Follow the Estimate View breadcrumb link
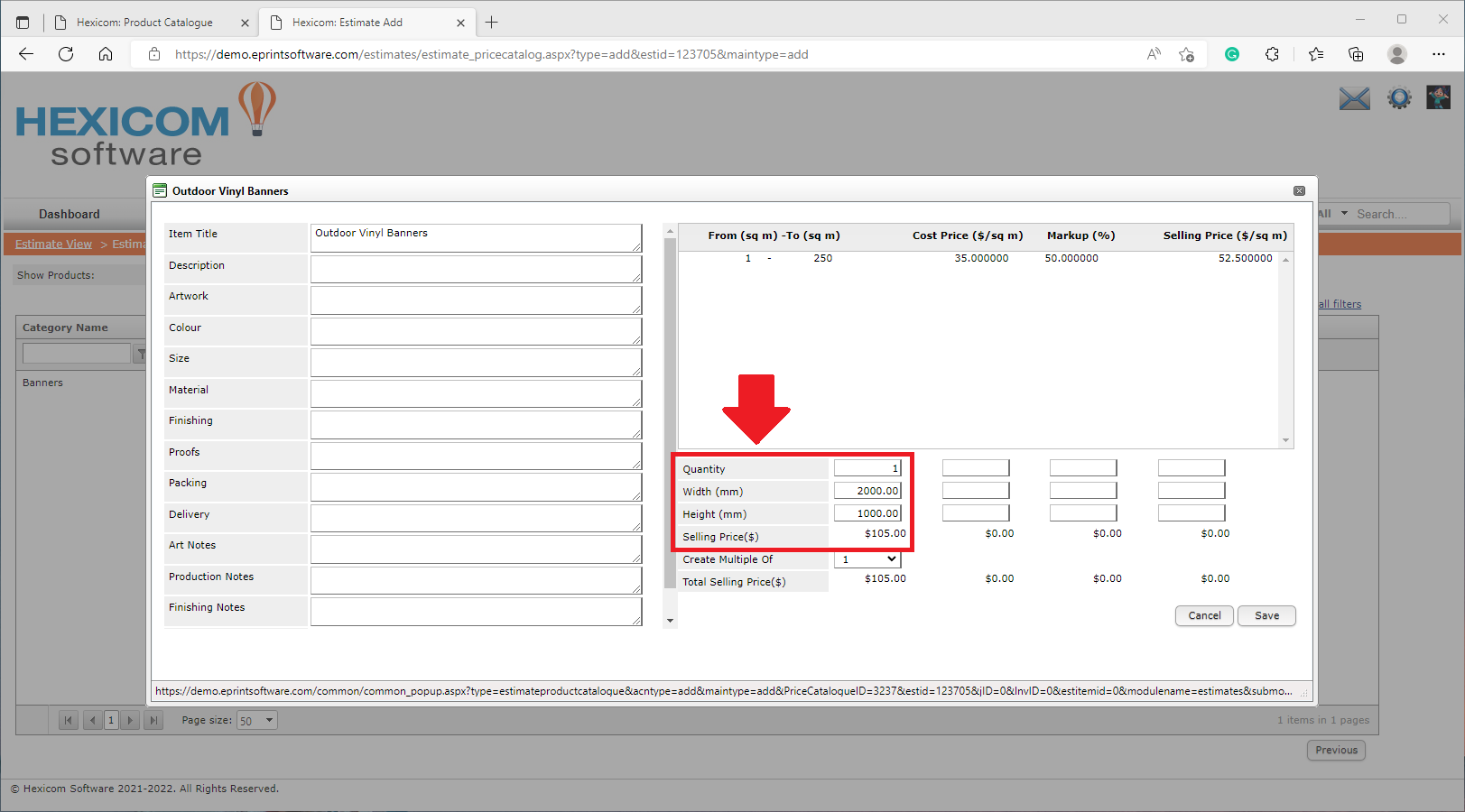Image resolution: width=1465 pixels, height=812 pixels. click(x=53, y=244)
